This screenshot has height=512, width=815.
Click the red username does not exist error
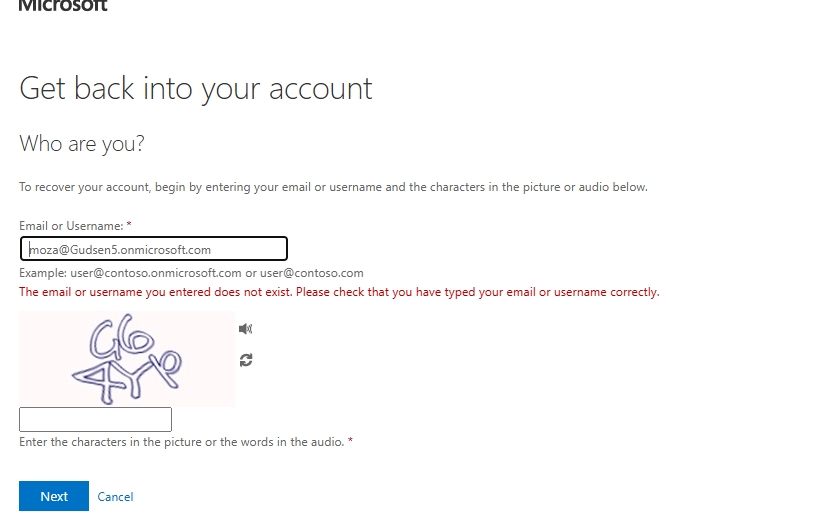[339, 292]
